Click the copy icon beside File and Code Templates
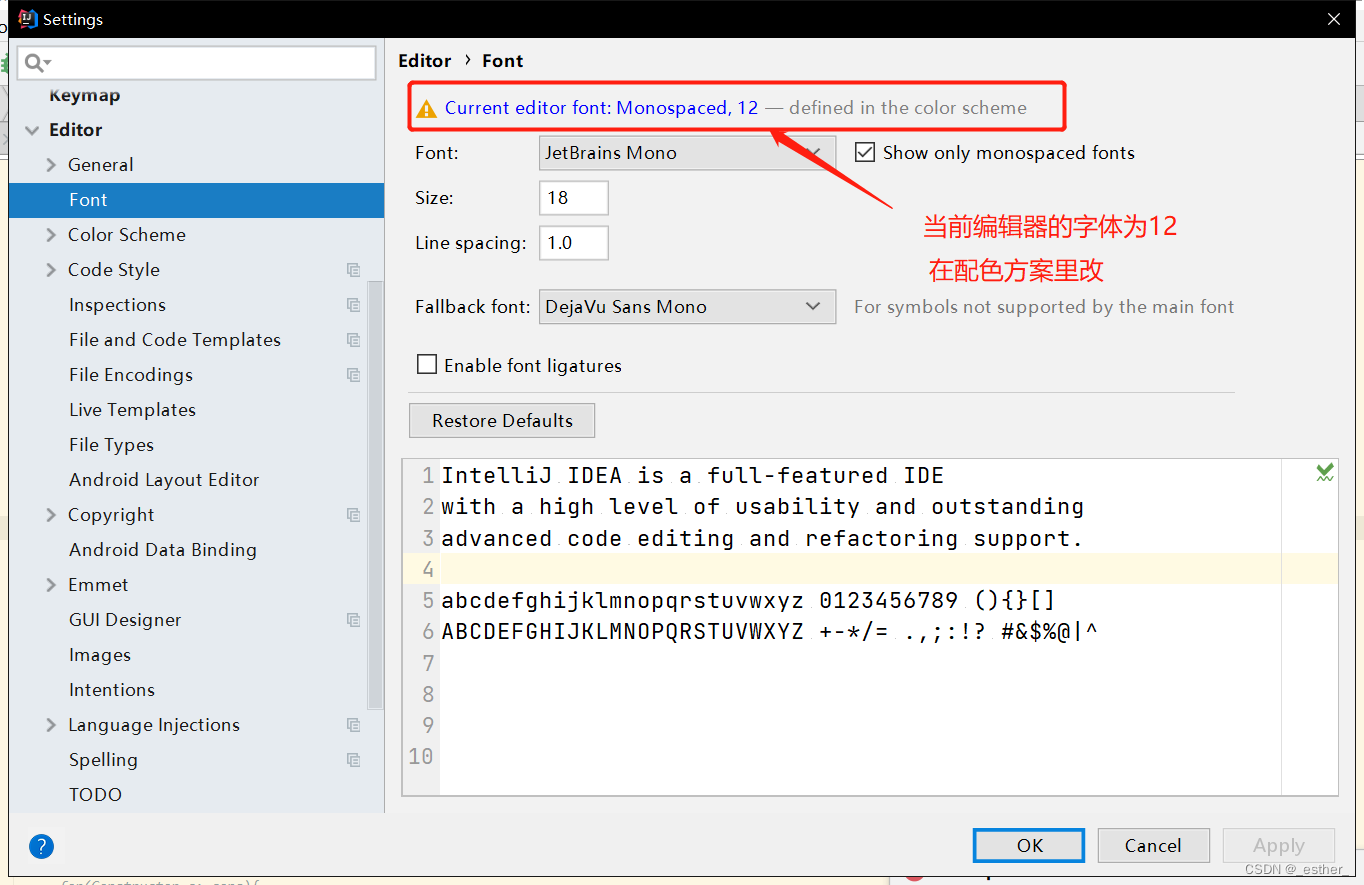Screen dimensions: 1364x885 pos(353,340)
